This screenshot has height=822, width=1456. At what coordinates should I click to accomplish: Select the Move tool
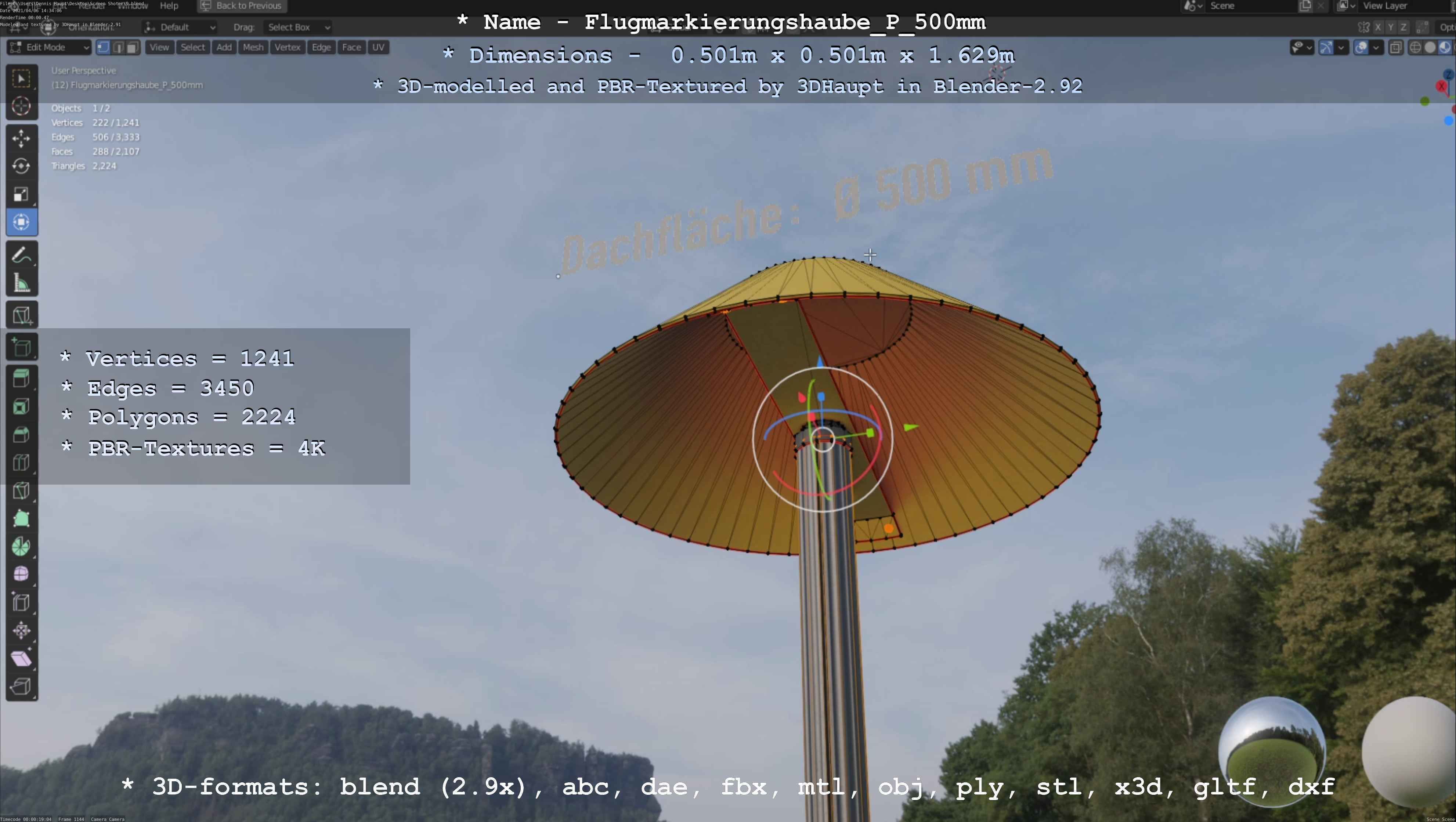(x=21, y=138)
